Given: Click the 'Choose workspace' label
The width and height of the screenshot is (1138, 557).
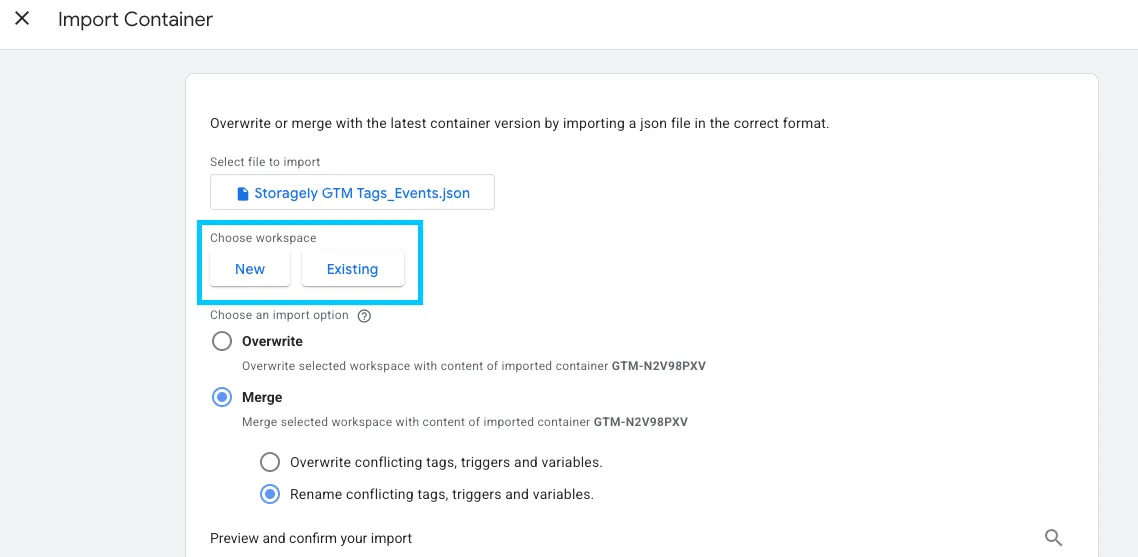Looking at the screenshot, I should click(263, 237).
